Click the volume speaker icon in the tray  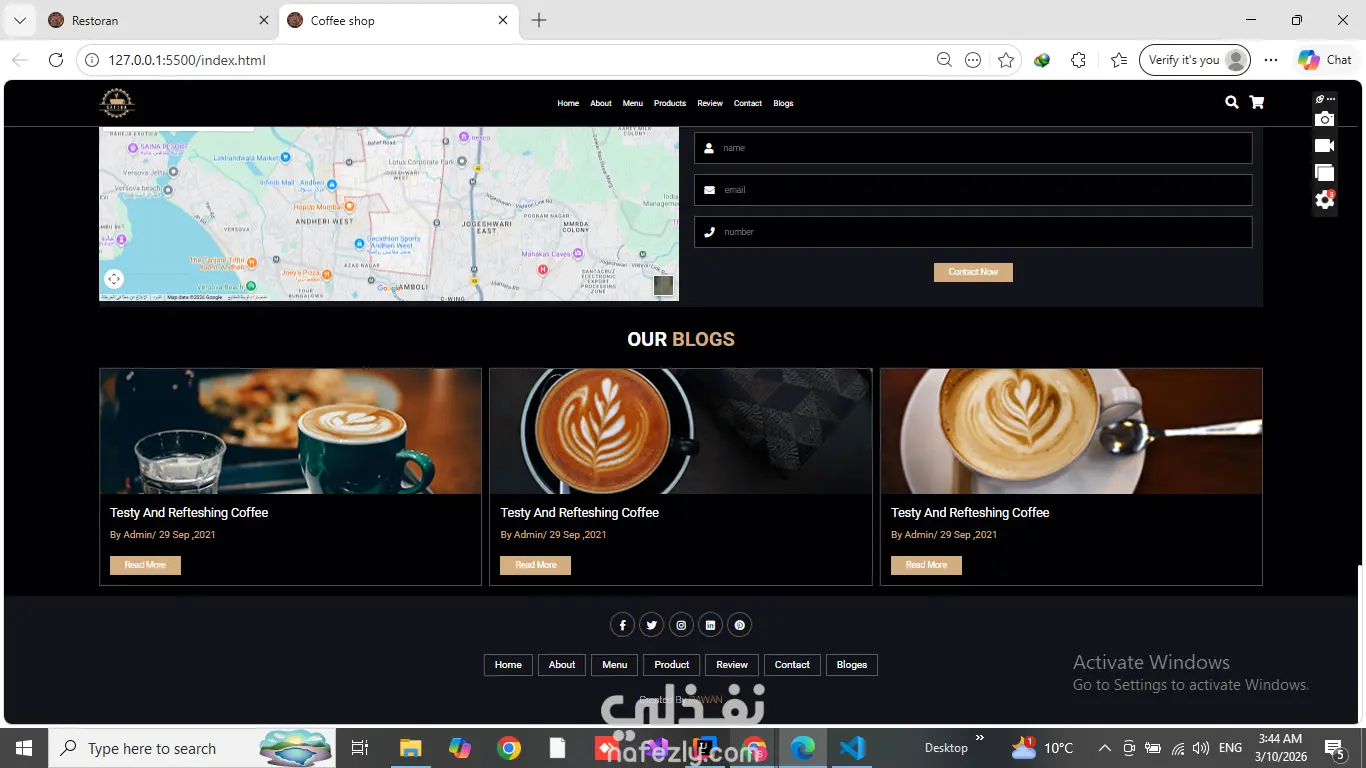coord(1200,748)
